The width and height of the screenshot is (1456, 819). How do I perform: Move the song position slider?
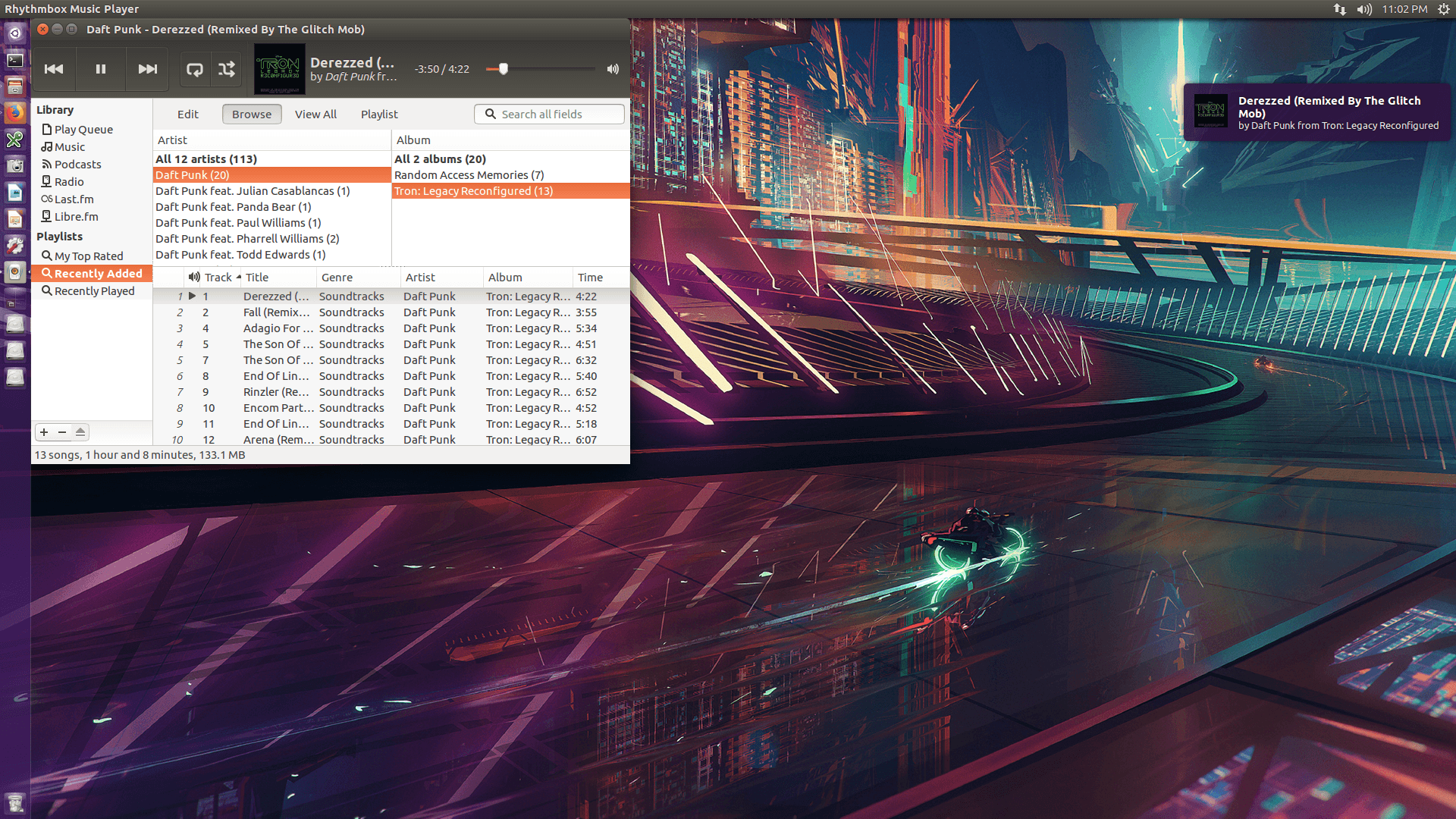503,69
